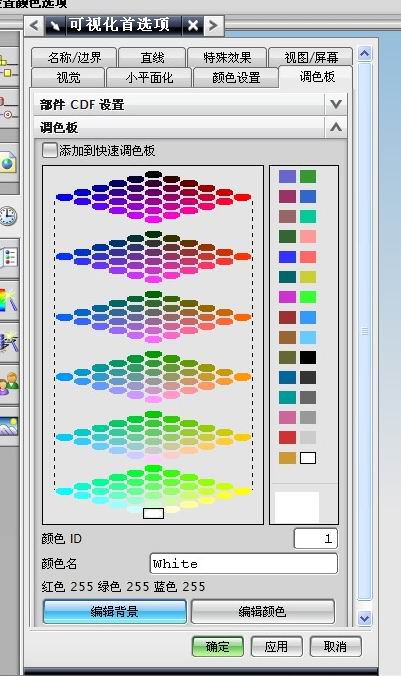The image size is (401, 676).
Task: Click the 颜色名 field showing White
Action: 244,563
